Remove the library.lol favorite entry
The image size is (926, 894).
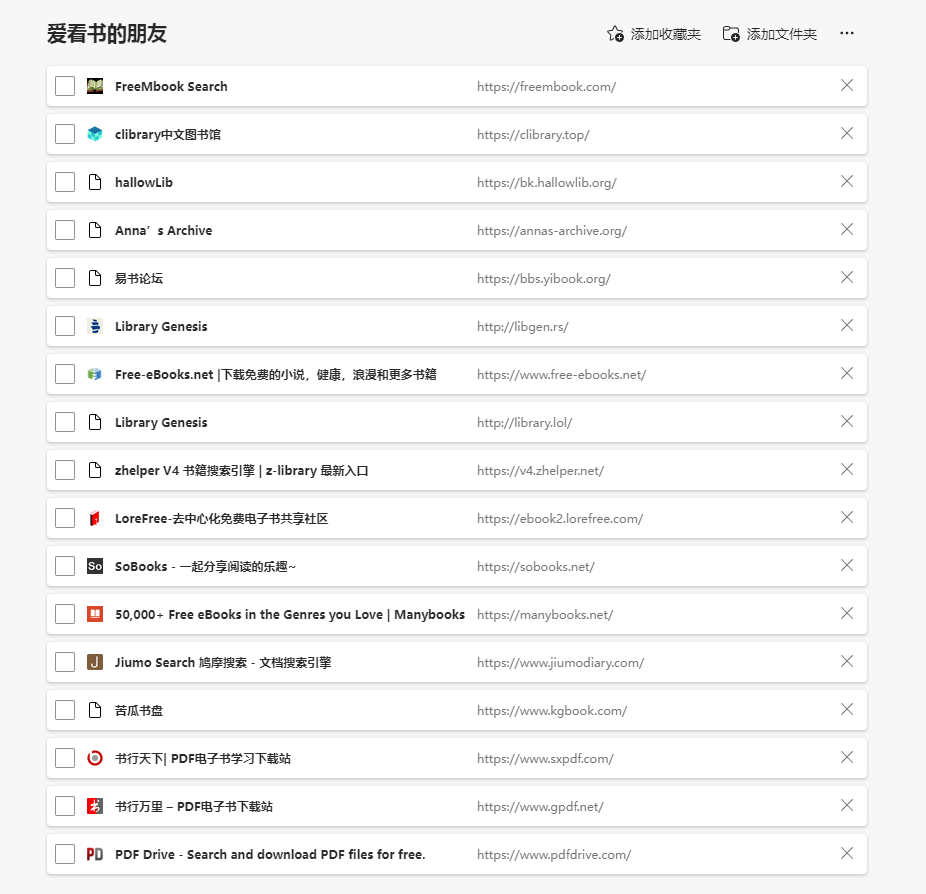click(x=847, y=421)
